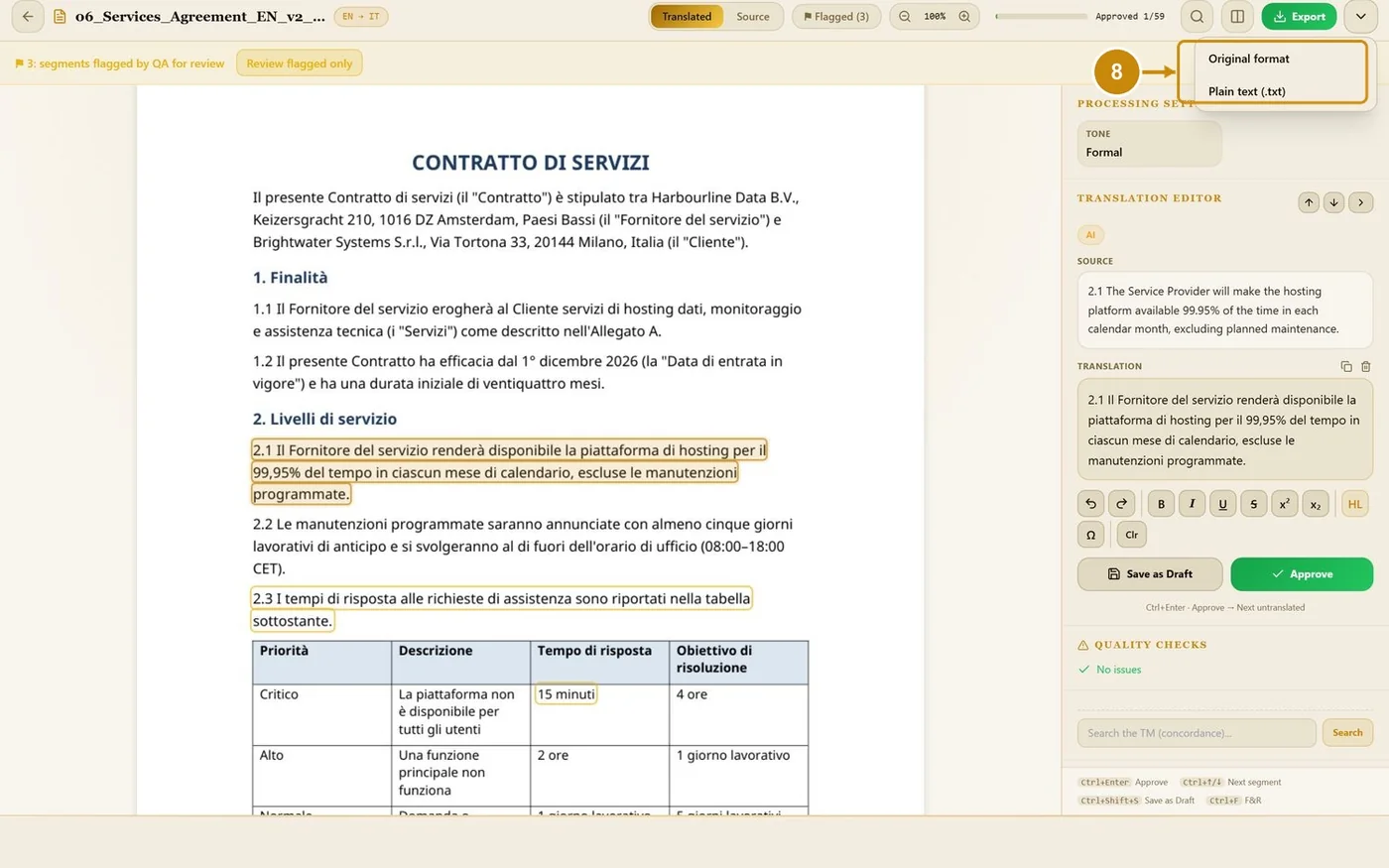This screenshot has height=868, width=1389.
Task: Go back using the left arrow button
Action: 28,17
